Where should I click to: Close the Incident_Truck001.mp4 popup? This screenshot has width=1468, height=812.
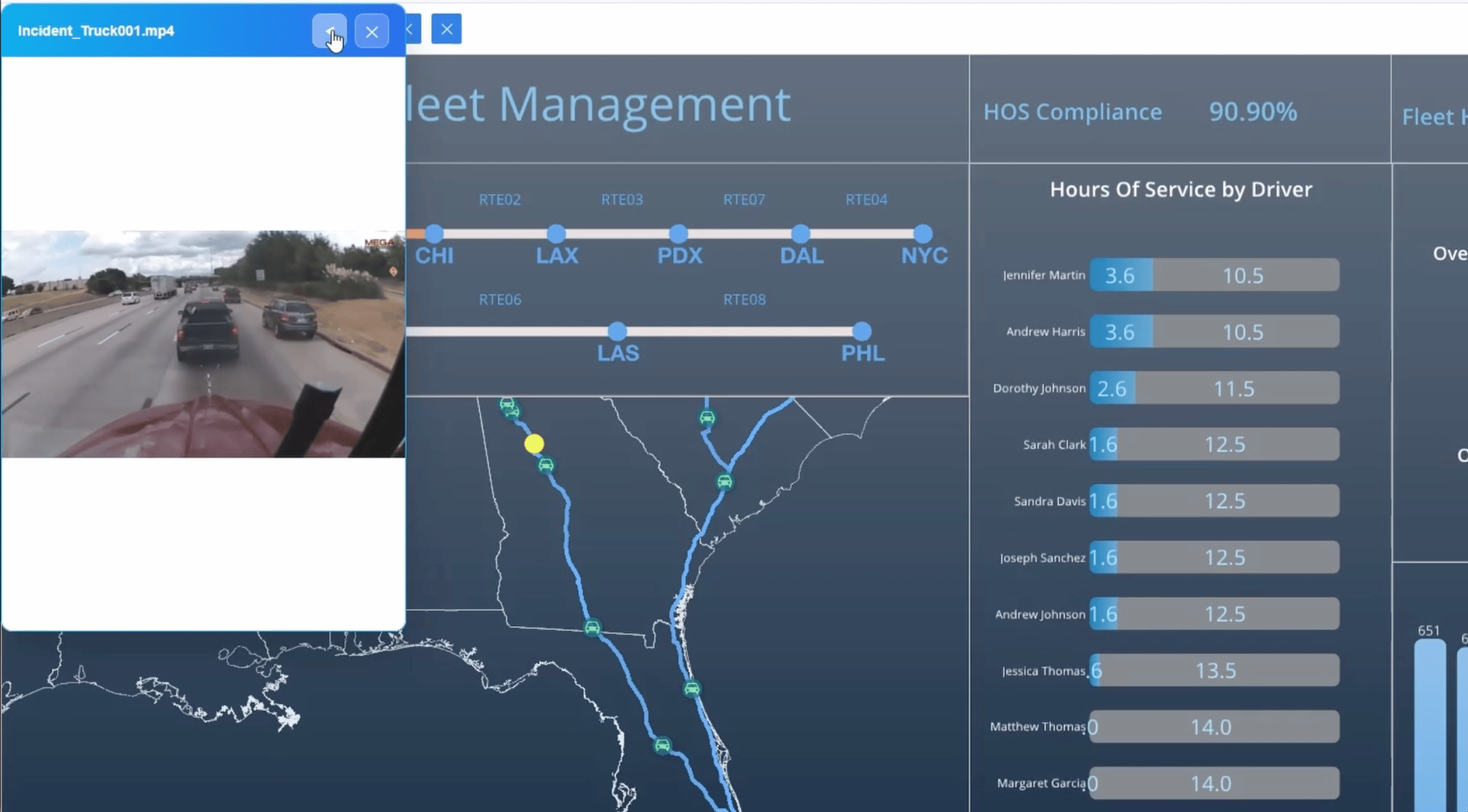tap(371, 31)
